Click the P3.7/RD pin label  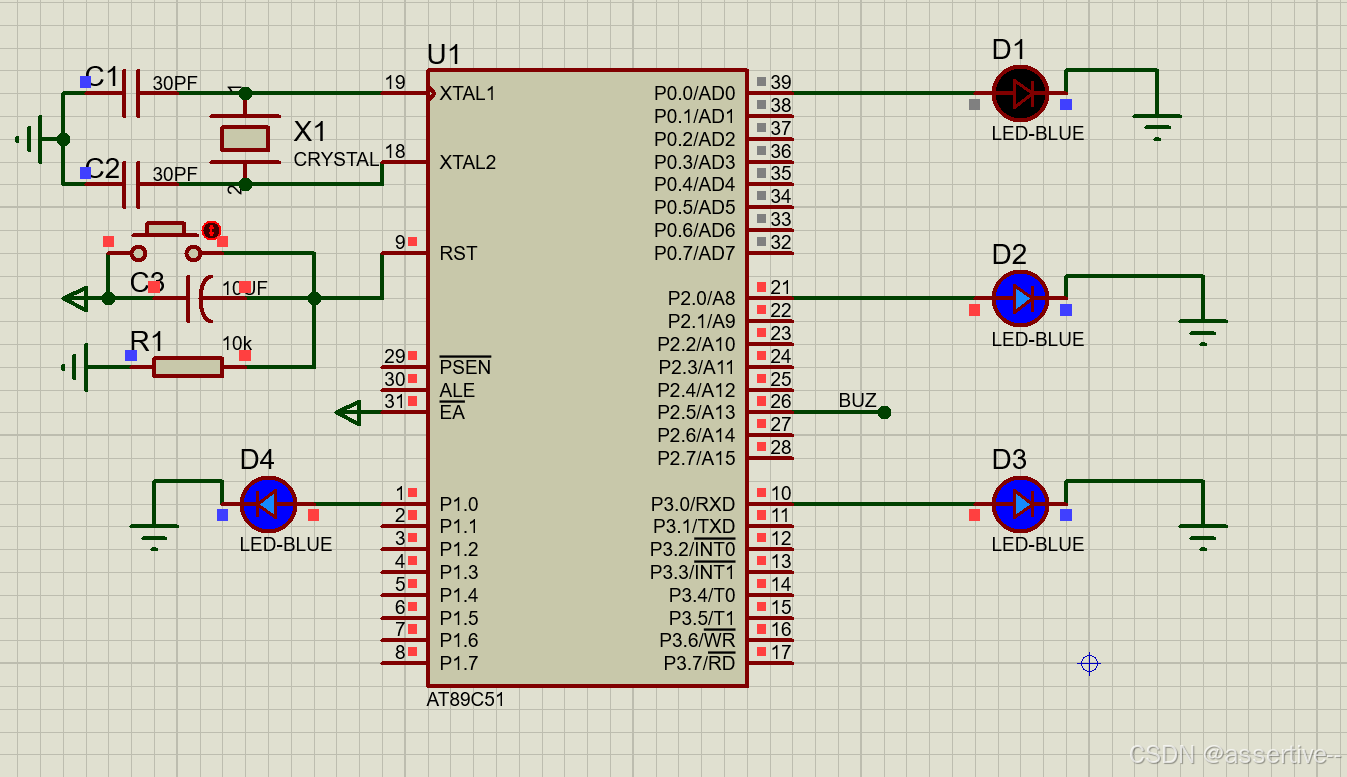699,663
